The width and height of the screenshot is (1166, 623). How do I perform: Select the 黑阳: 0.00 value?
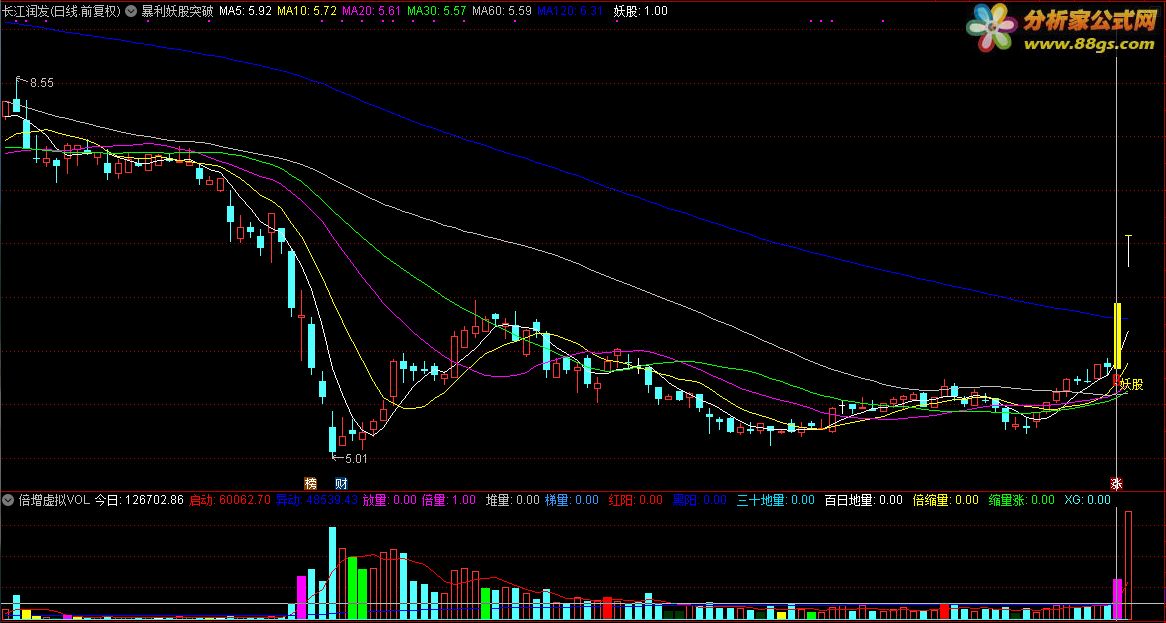click(x=700, y=500)
